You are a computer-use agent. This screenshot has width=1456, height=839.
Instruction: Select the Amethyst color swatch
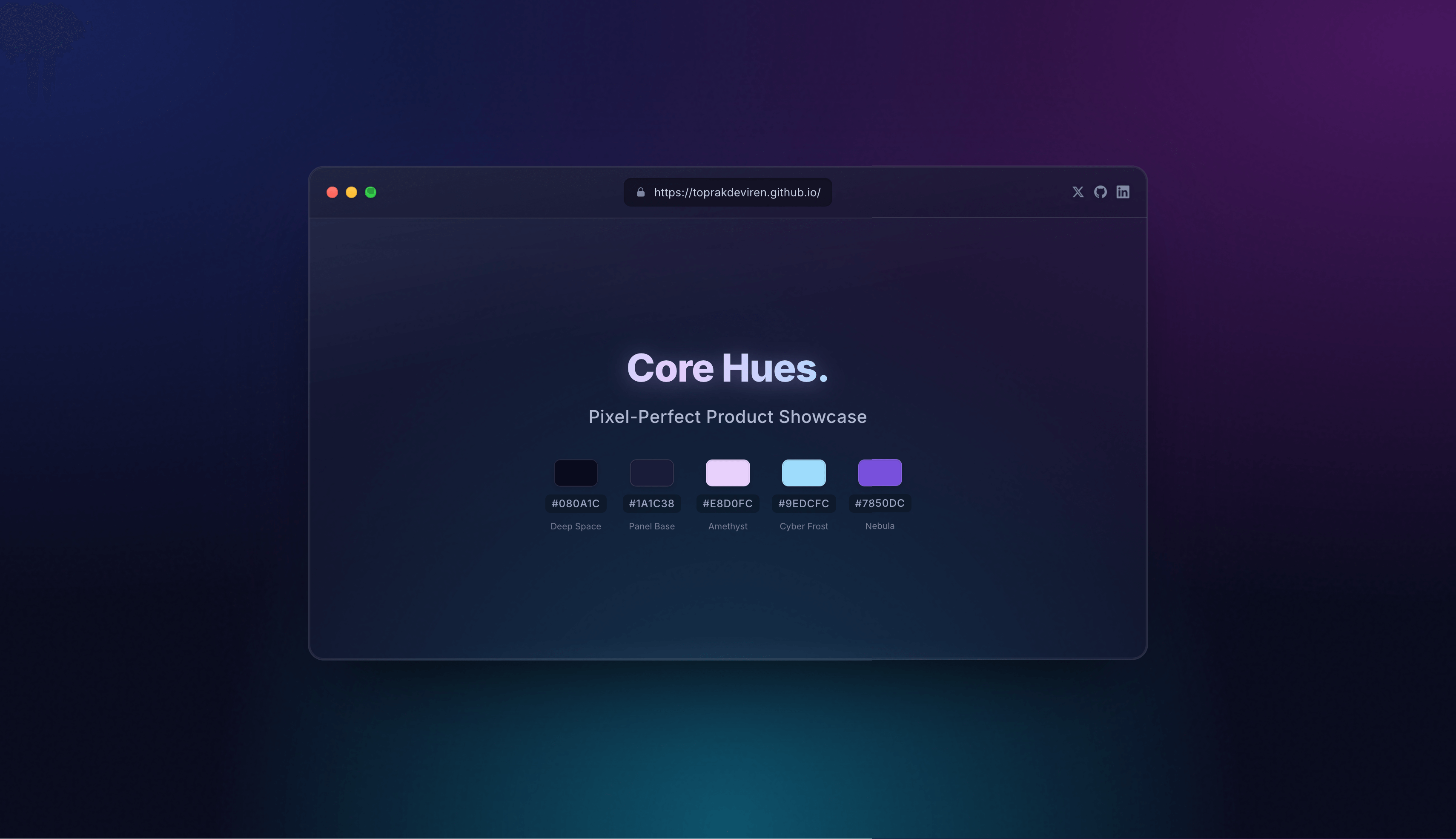(x=728, y=472)
